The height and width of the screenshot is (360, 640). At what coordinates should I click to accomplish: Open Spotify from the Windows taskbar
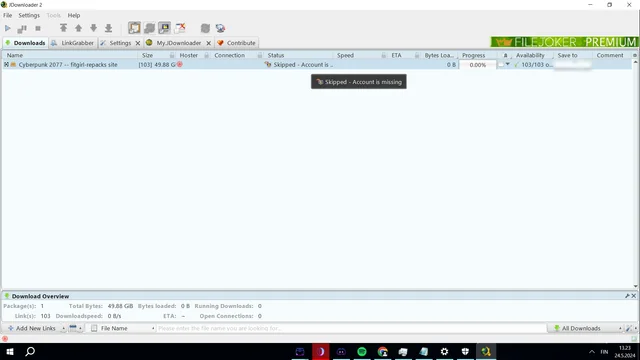click(x=362, y=351)
